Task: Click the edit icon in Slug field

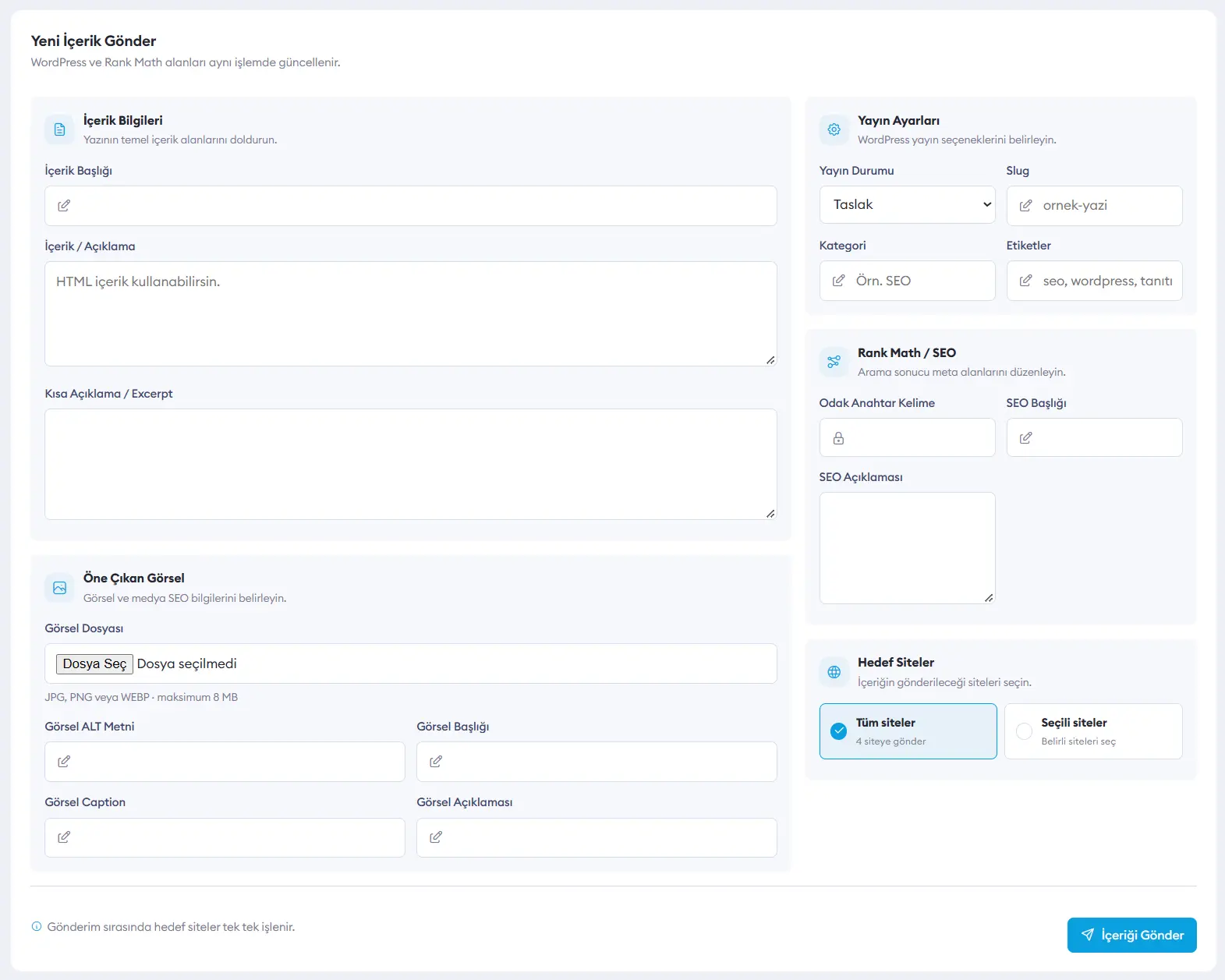Action: [1025, 206]
